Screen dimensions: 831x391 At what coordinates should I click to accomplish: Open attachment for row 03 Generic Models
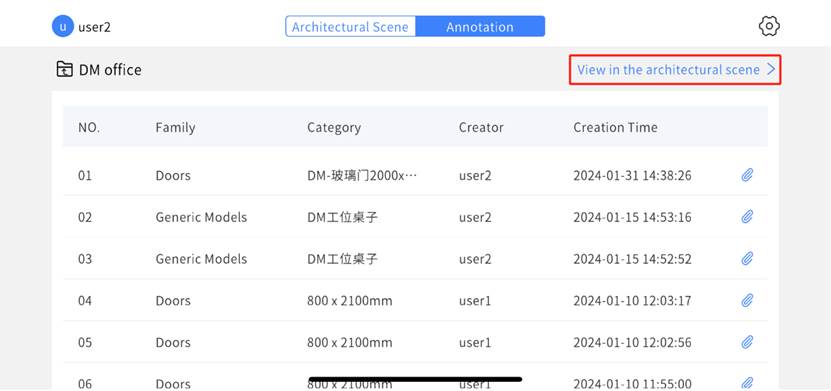coord(747,259)
